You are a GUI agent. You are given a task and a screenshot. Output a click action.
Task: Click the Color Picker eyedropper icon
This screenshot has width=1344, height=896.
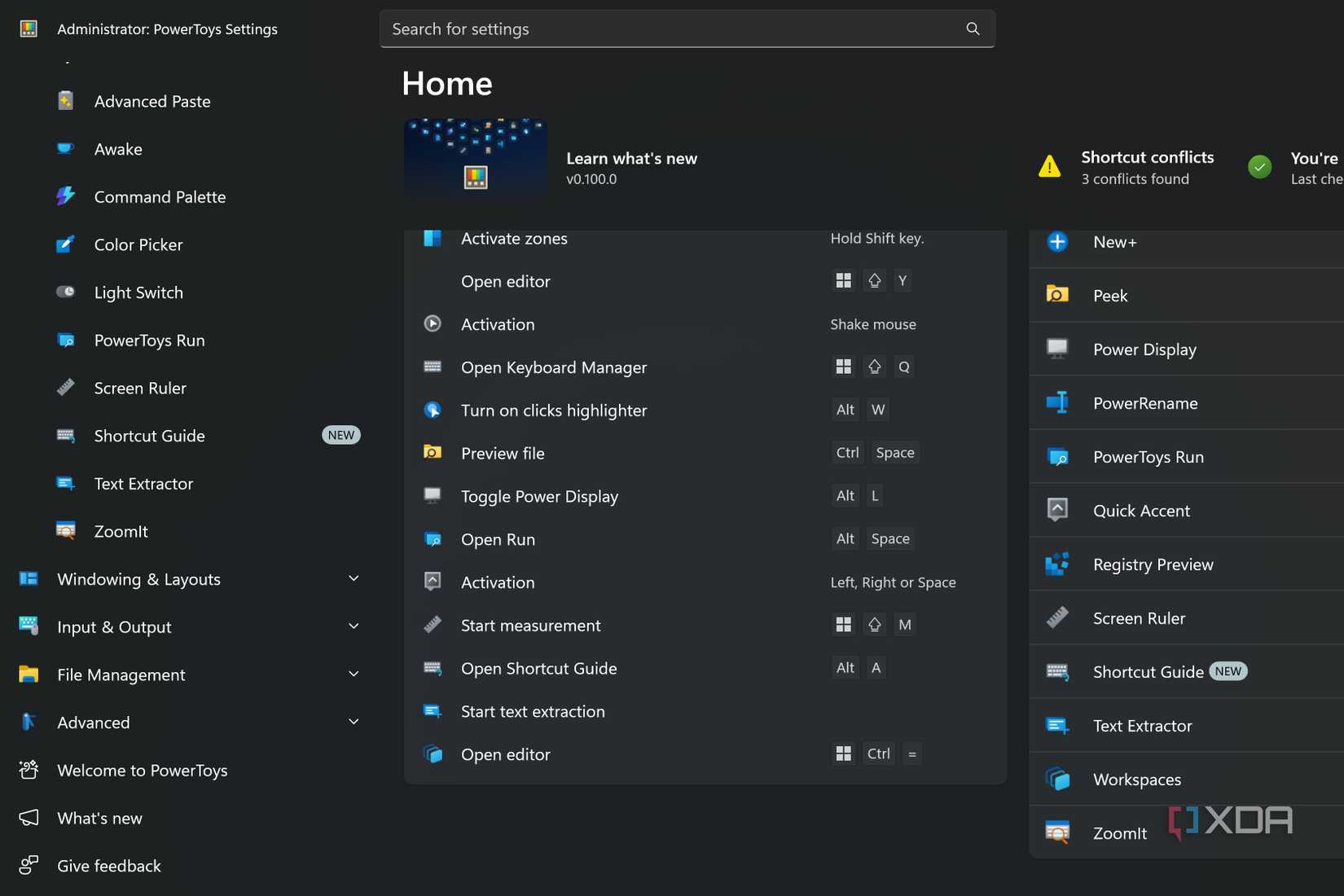click(x=66, y=244)
